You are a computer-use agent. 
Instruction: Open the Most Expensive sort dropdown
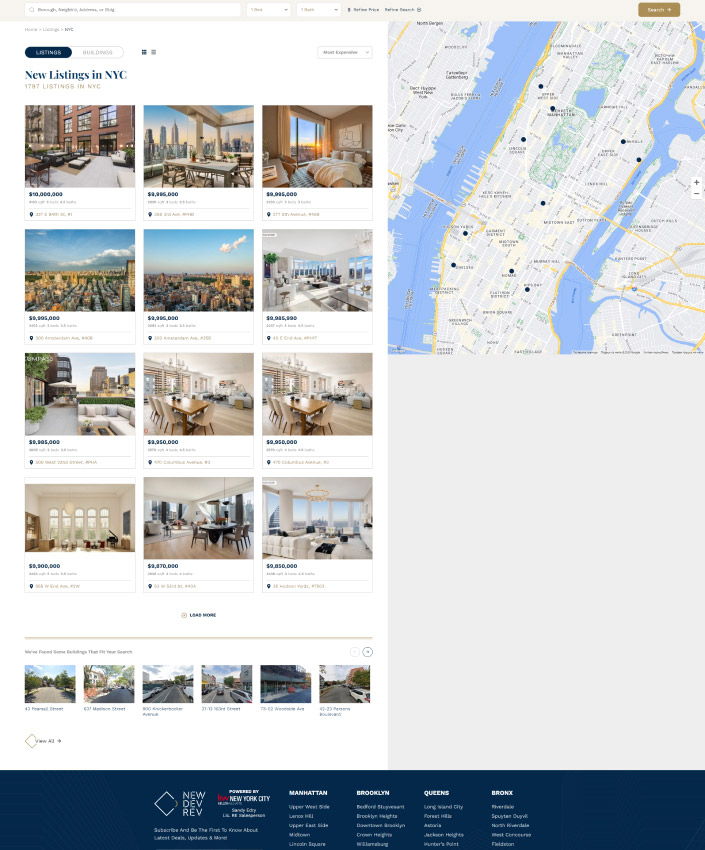pos(345,52)
